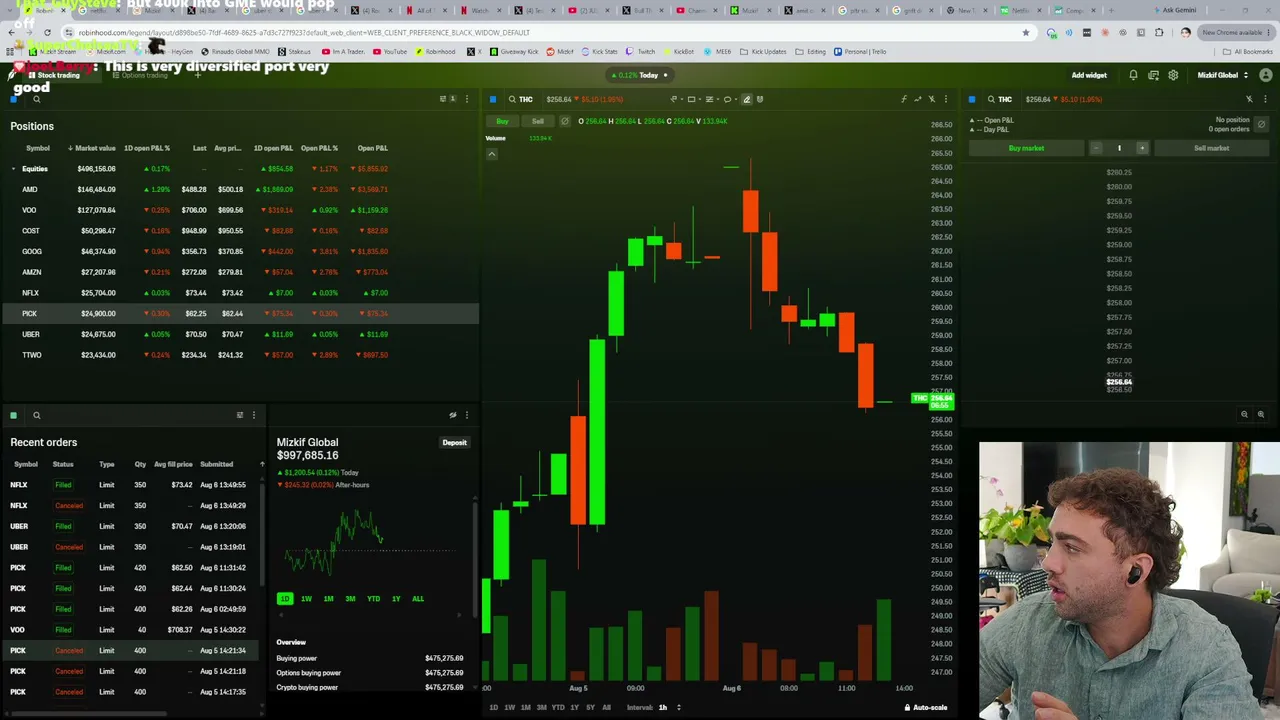
Task: Select the magnet snap tool in chart
Action: point(760,99)
